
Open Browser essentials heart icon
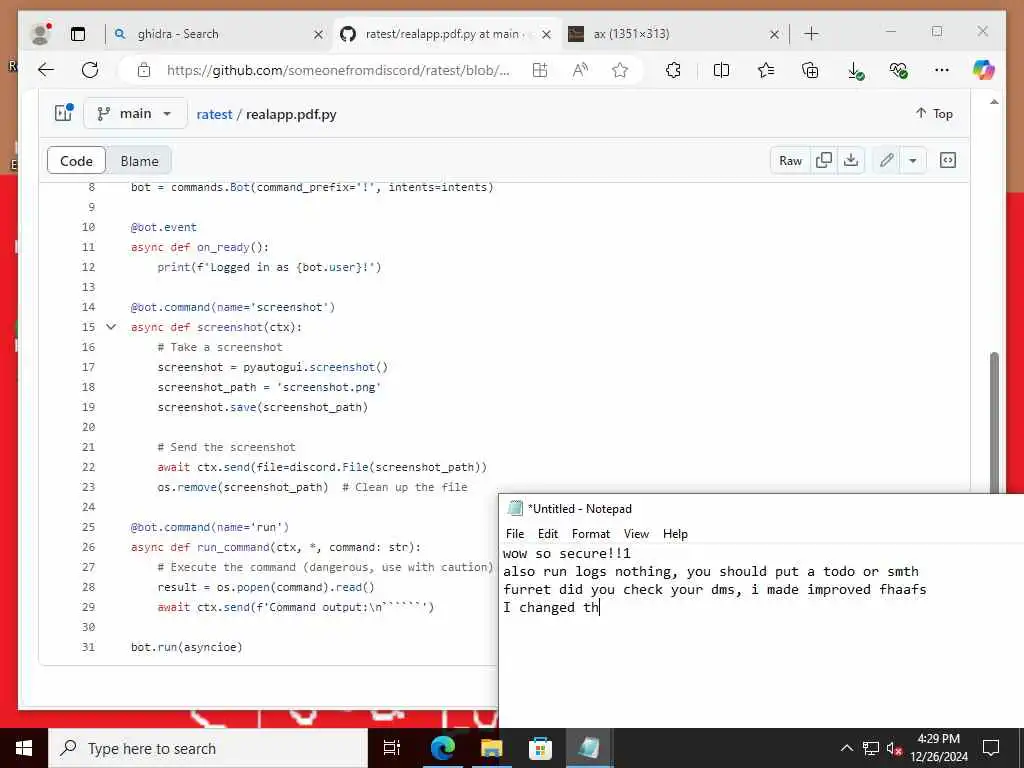899,70
